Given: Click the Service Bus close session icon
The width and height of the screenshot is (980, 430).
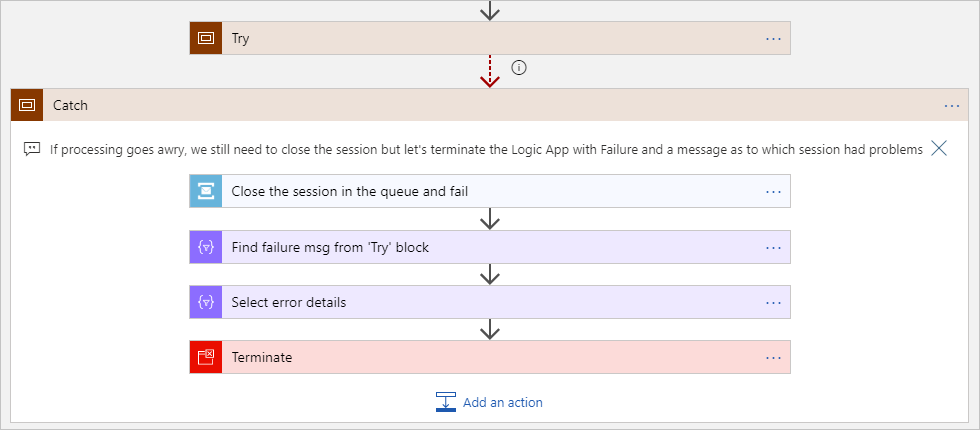Looking at the screenshot, I should pos(206,191).
